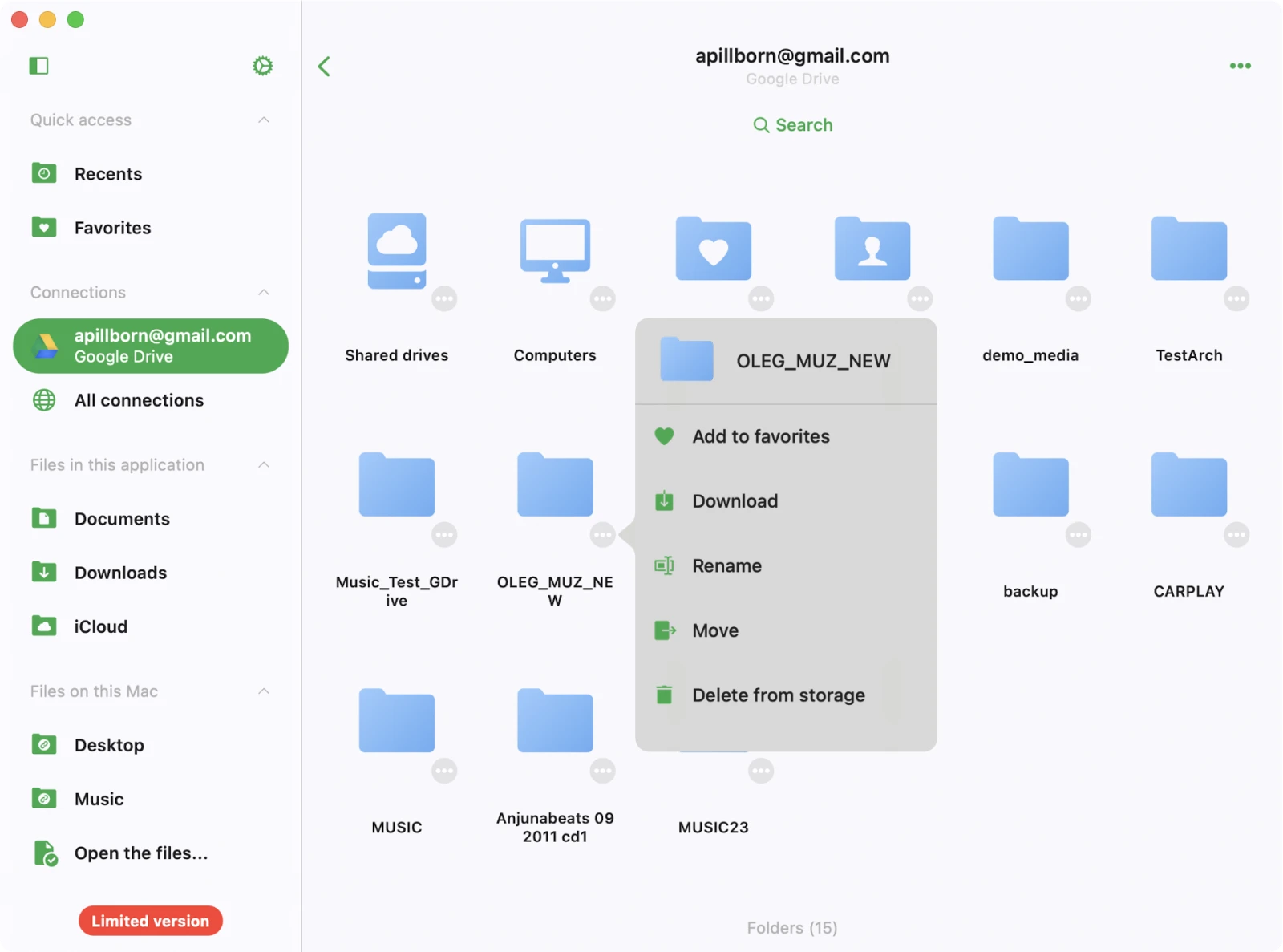Open options for the backup folder
The width and height of the screenshot is (1283, 952).
[x=1078, y=535]
